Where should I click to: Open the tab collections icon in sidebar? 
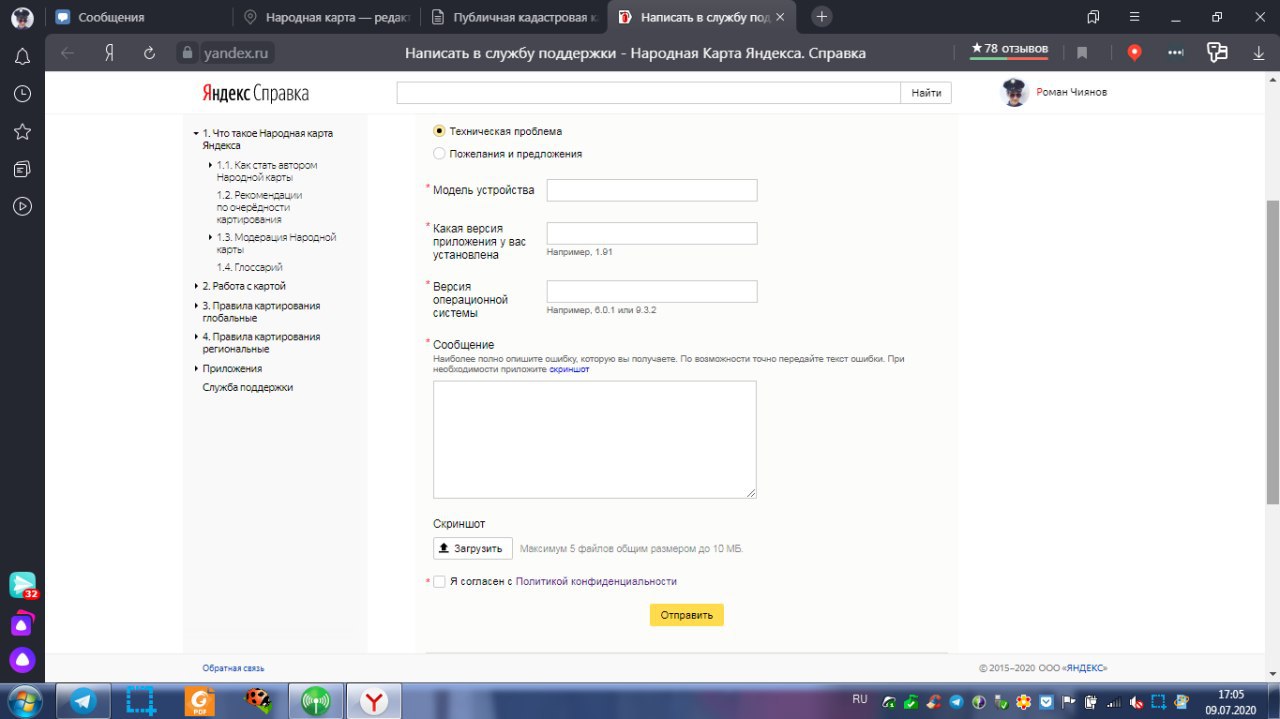[22, 169]
